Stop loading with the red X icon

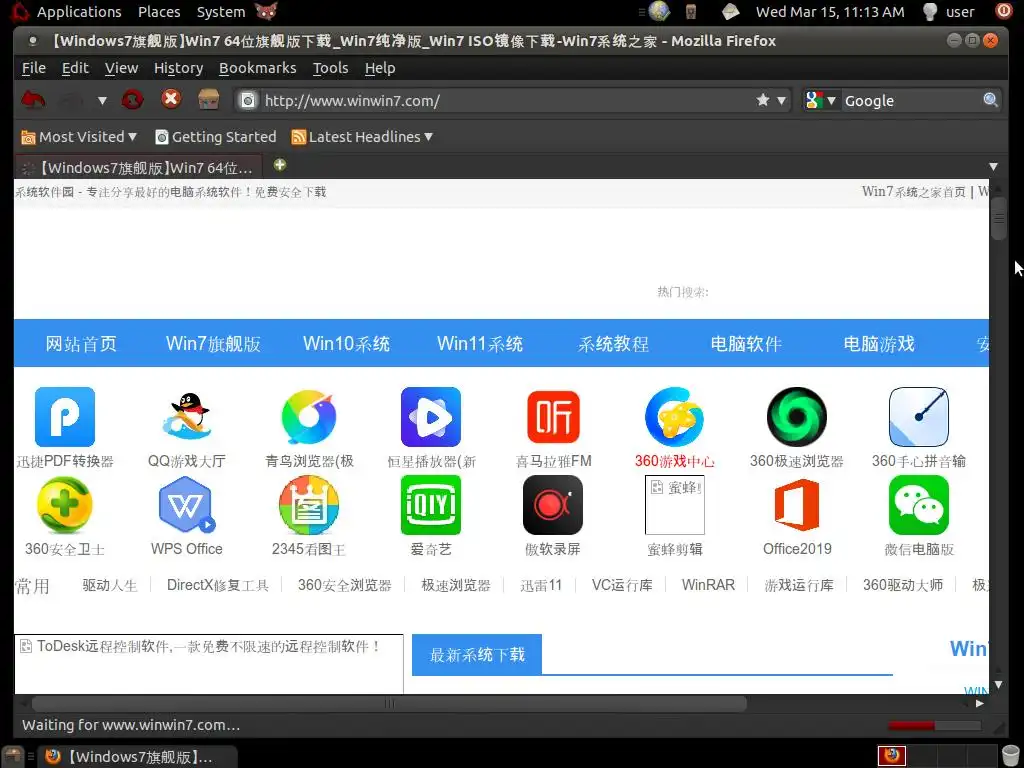[171, 99]
